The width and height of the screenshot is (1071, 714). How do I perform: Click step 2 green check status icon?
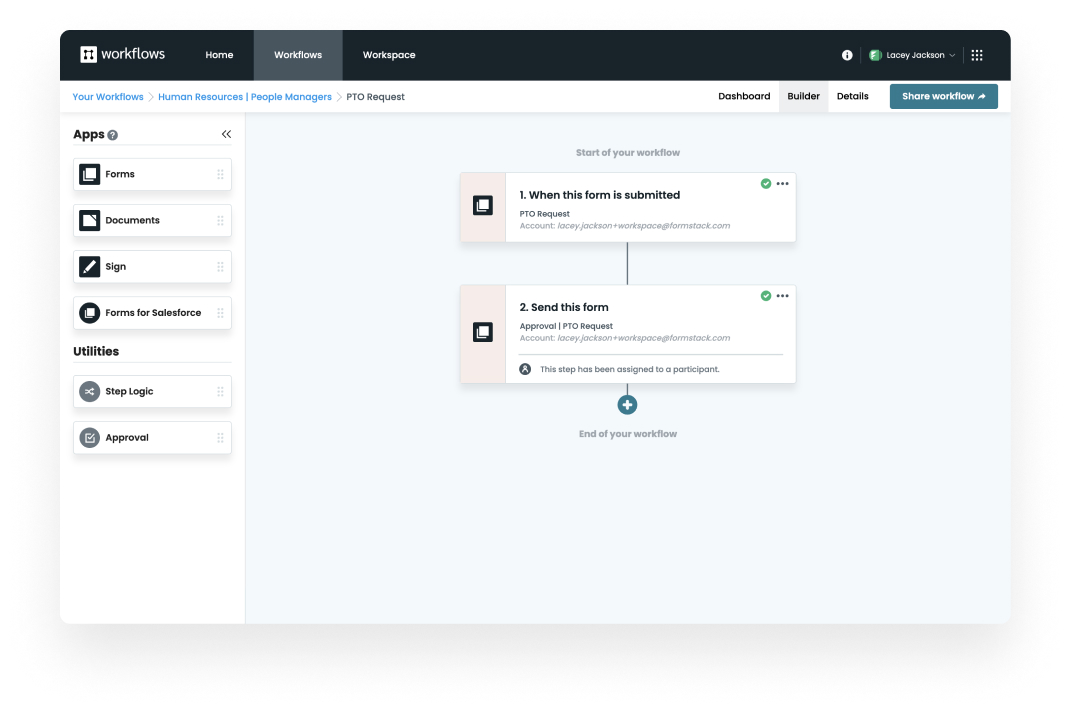click(766, 296)
